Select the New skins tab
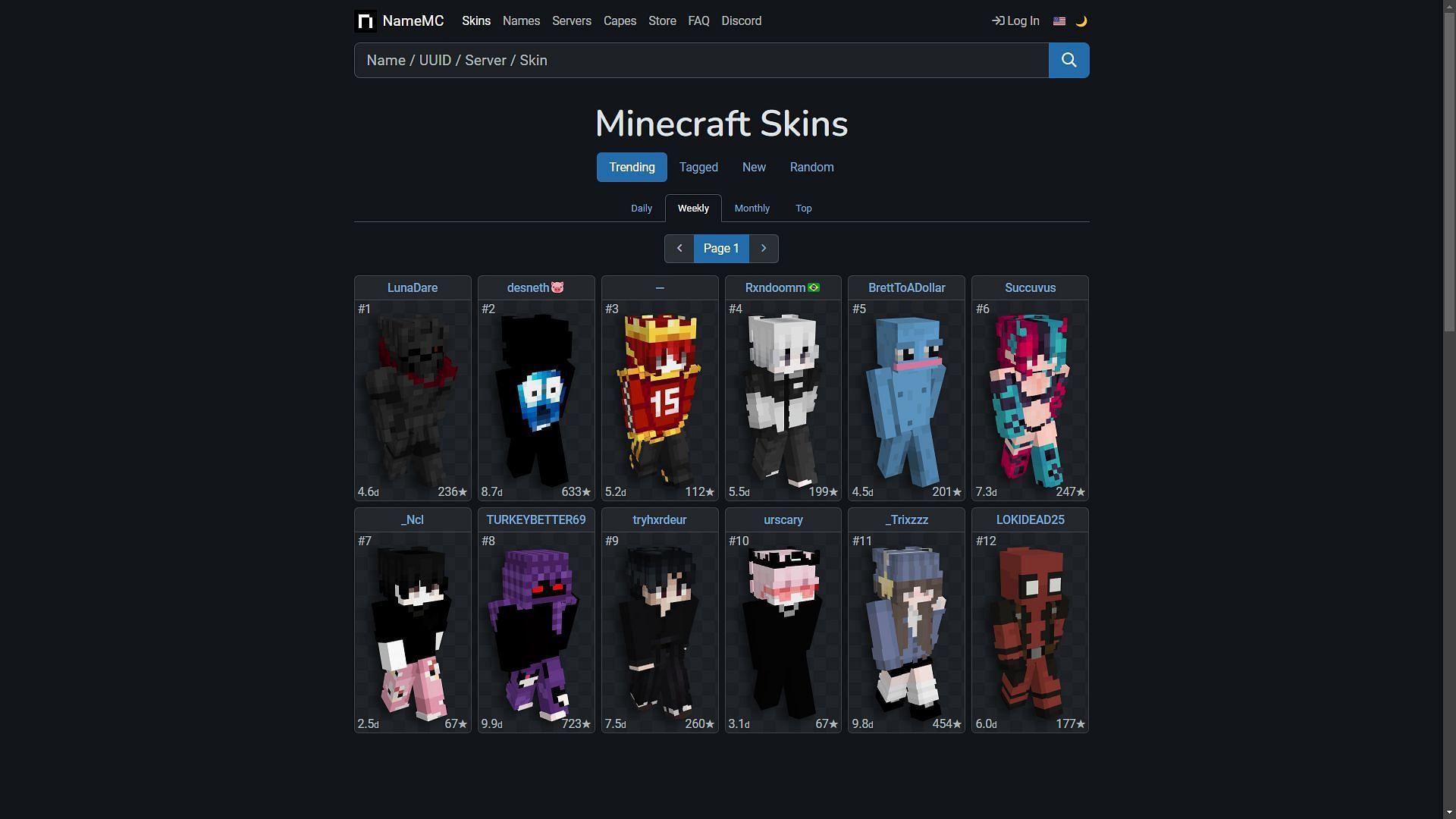 coord(753,167)
